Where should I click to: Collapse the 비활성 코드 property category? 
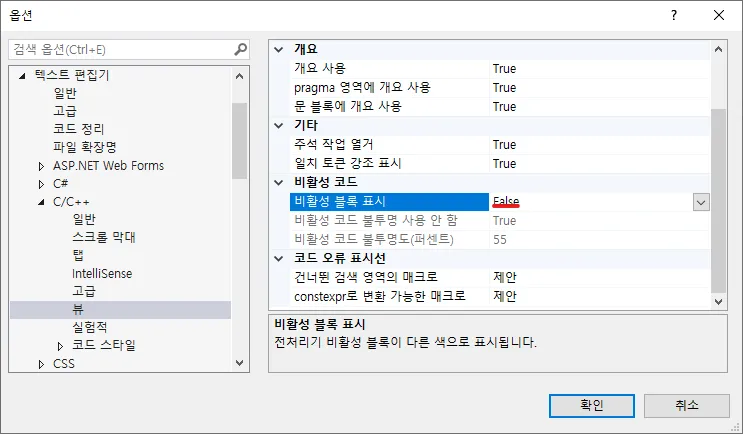point(280,183)
